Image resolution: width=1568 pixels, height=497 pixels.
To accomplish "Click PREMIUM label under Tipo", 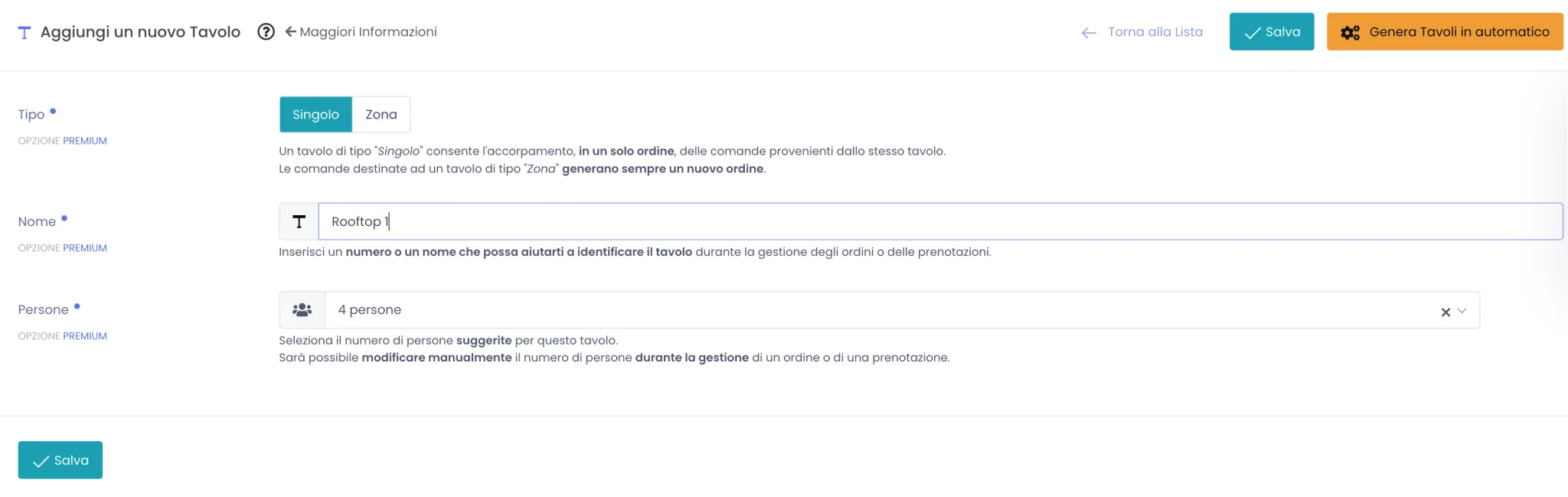I will (85, 141).
